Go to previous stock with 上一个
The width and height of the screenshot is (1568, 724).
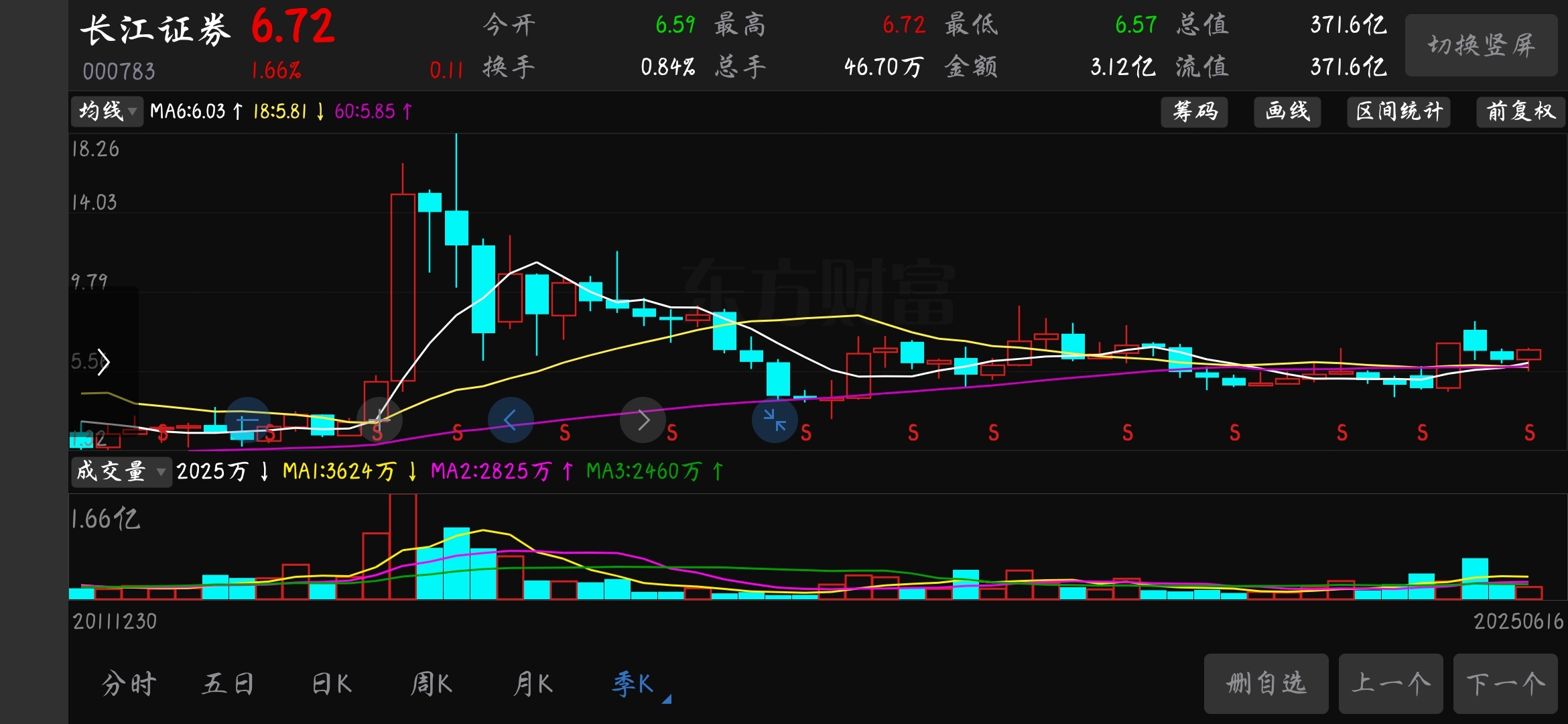click(1390, 684)
